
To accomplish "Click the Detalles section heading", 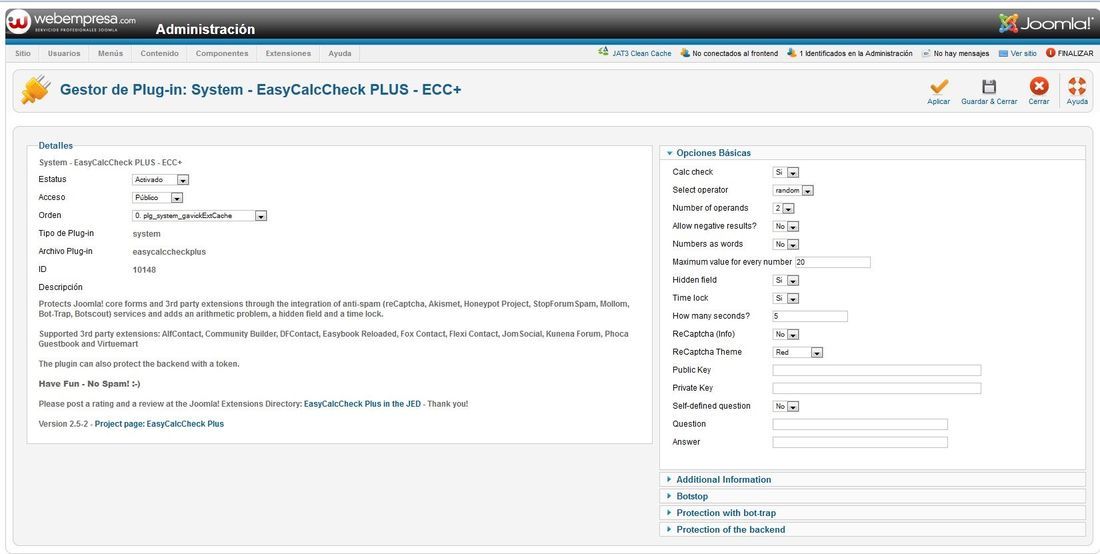I will 55,146.
